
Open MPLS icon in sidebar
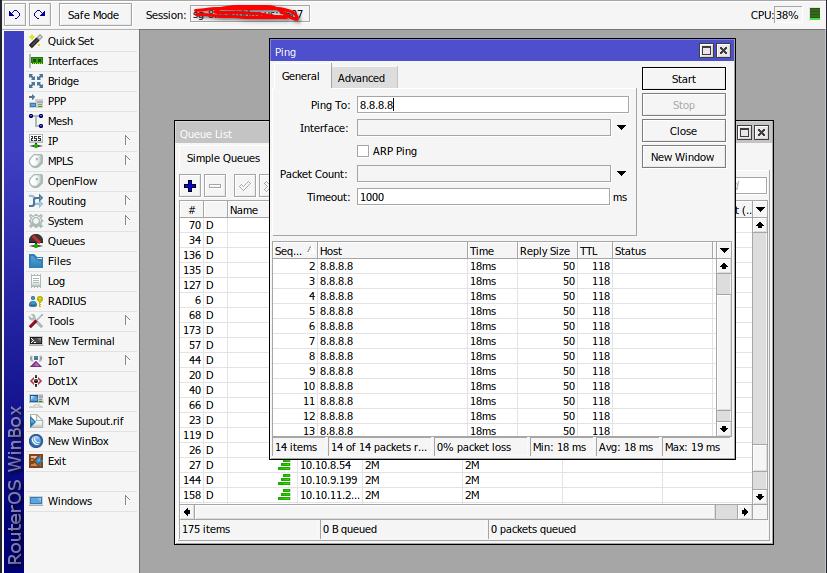[36, 161]
